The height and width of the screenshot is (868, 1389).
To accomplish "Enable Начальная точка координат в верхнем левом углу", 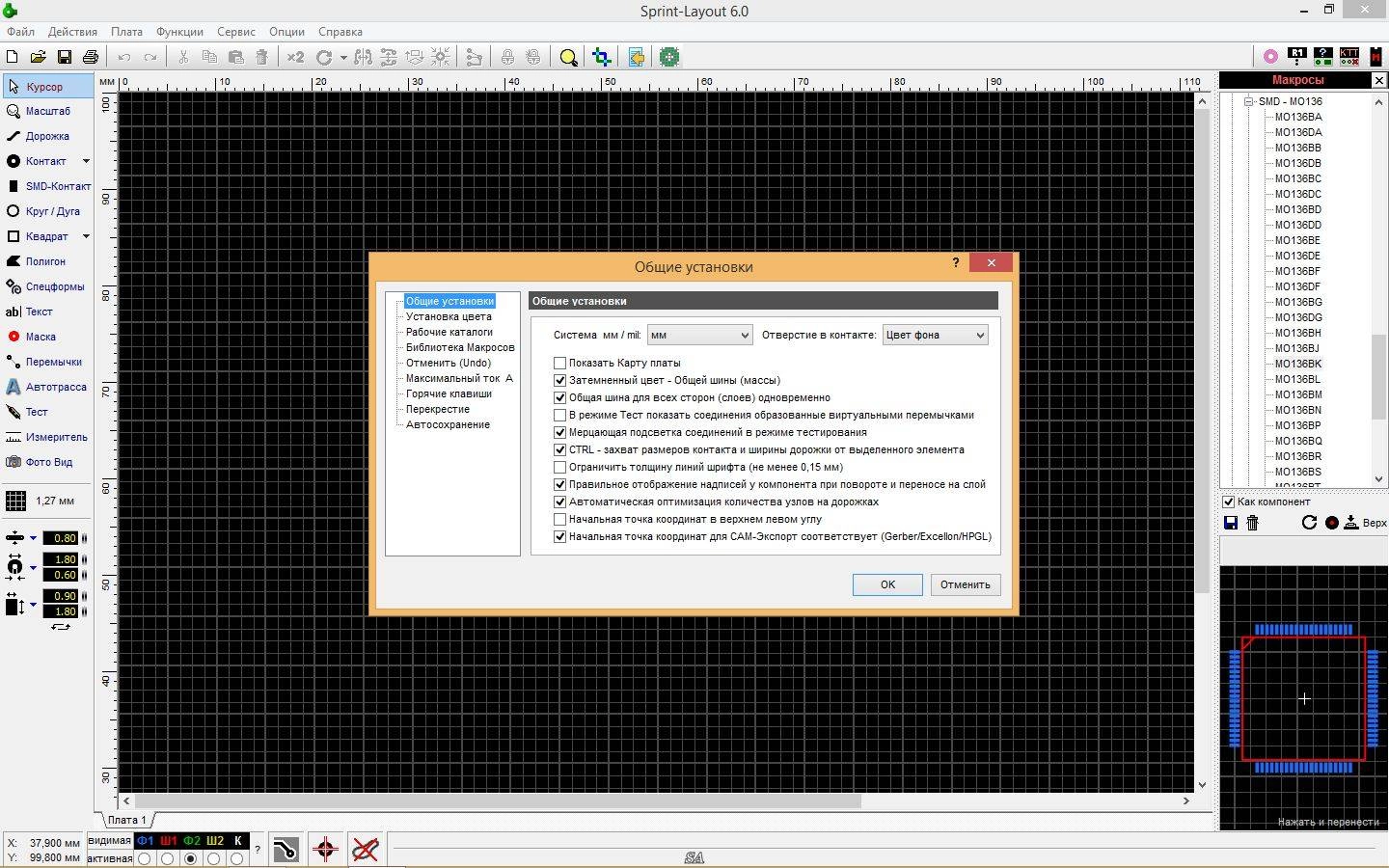I will click(559, 519).
